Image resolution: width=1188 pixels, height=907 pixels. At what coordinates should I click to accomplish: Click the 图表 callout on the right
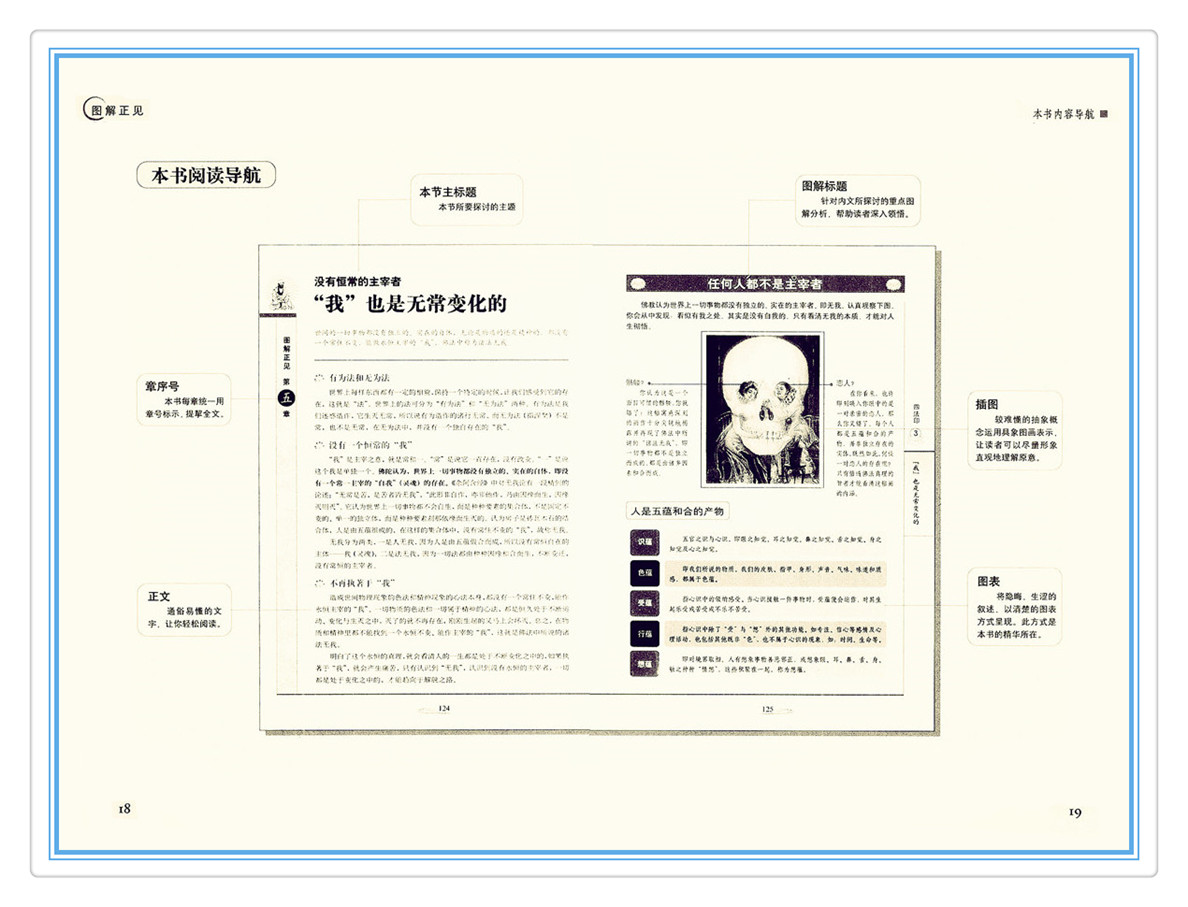point(1013,606)
